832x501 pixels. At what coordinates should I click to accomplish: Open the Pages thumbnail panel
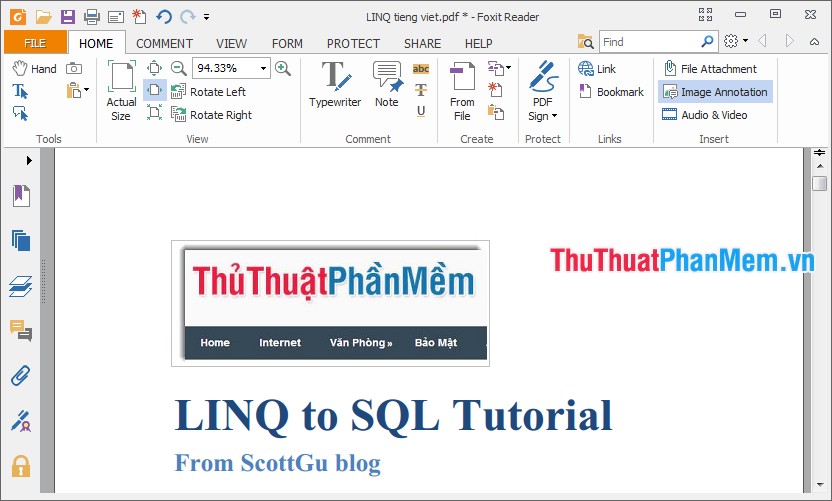pos(21,240)
